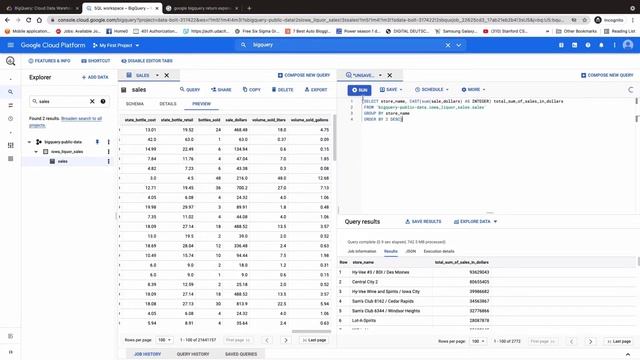The image size is (640, 360).
Task: Clear the Explorer search field with X
Action: click(92, 101)
